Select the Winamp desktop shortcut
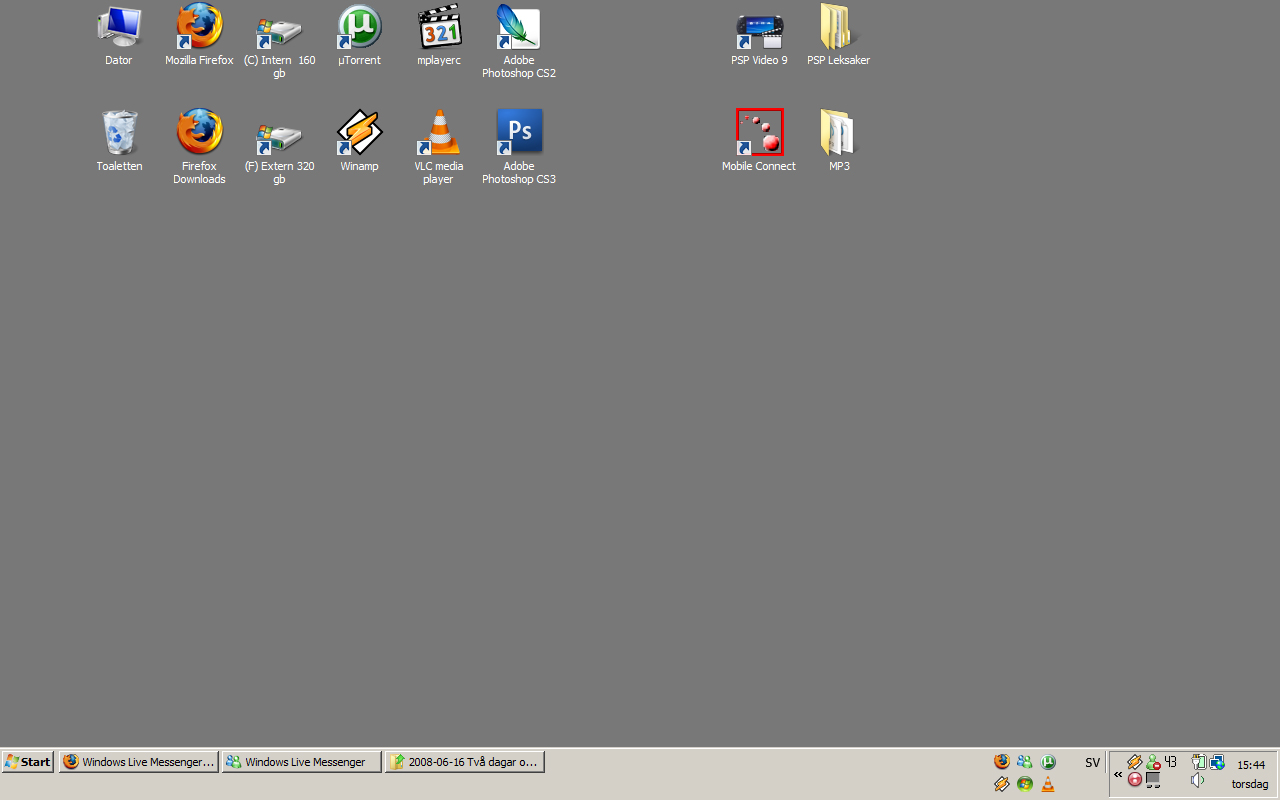 coord(359,141)
